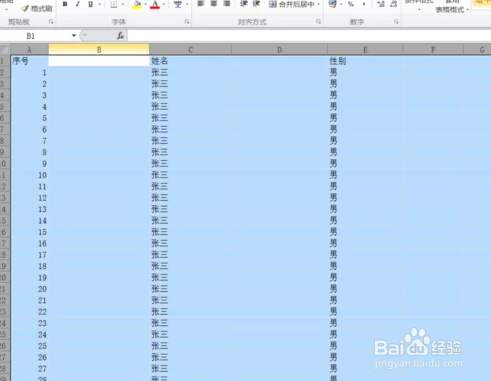Click the cell with number 20 in column A

click(29, 289)
